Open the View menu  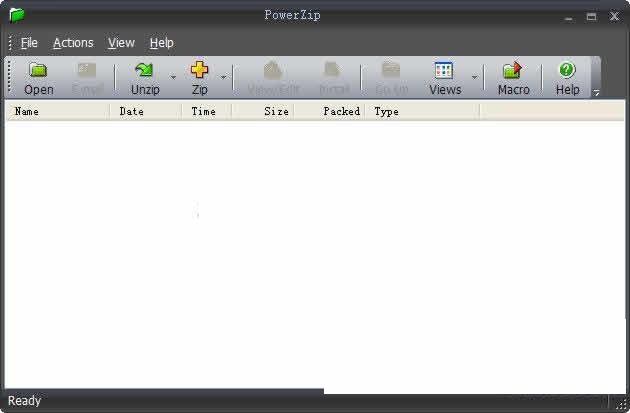(121, 43)
